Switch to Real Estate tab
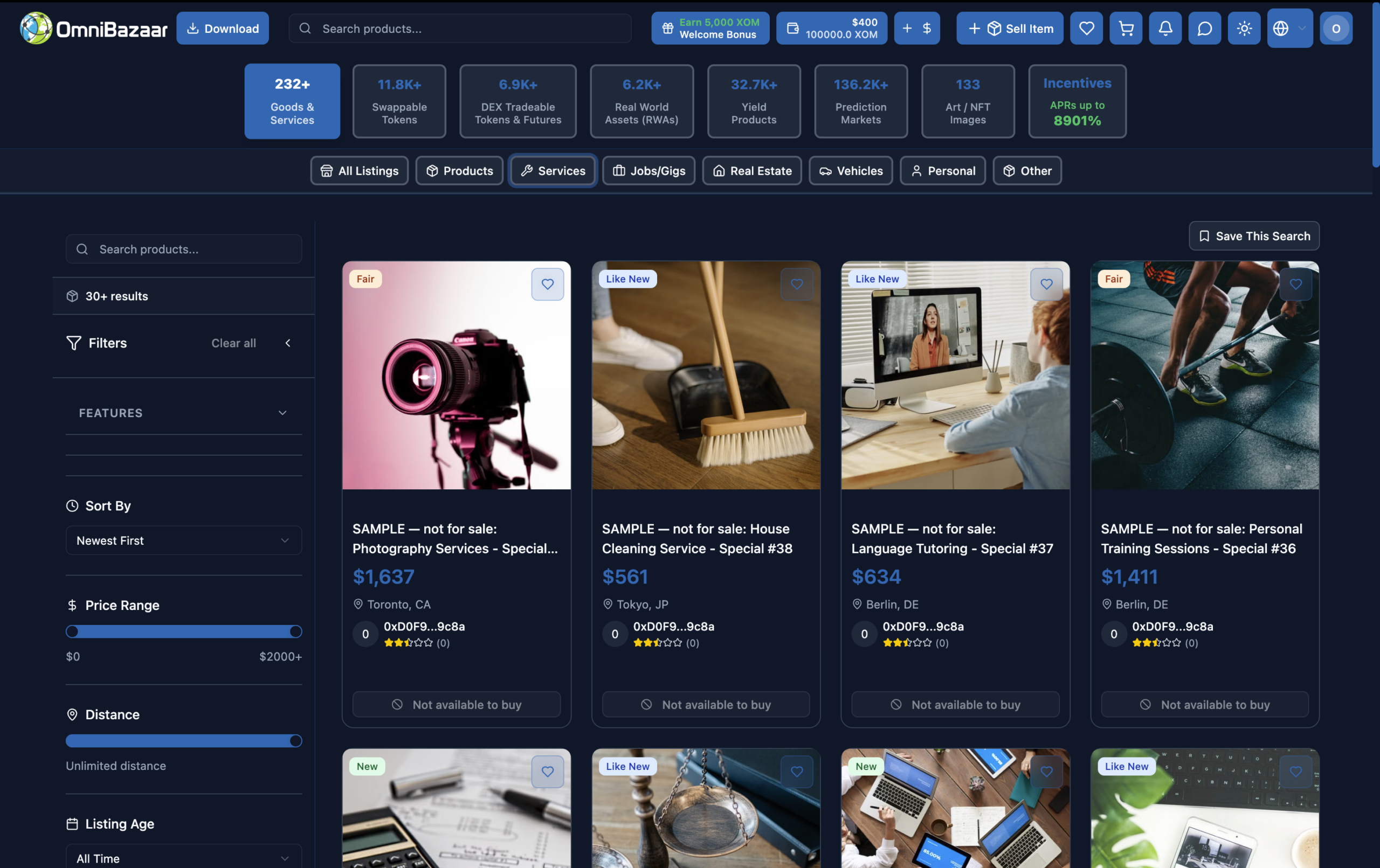Screen dimensions: 1380x868 (x=752, y=171)
